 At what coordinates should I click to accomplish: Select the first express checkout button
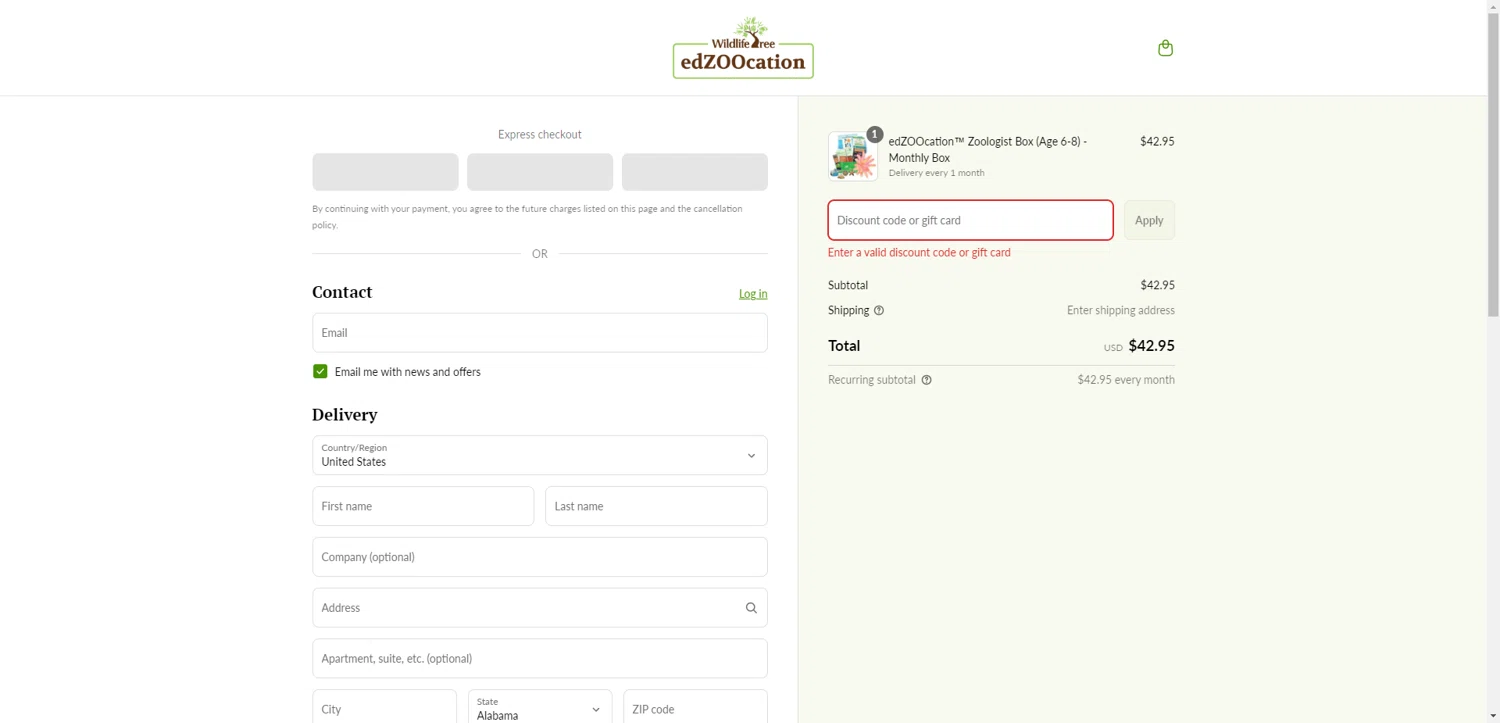[385, 172]
